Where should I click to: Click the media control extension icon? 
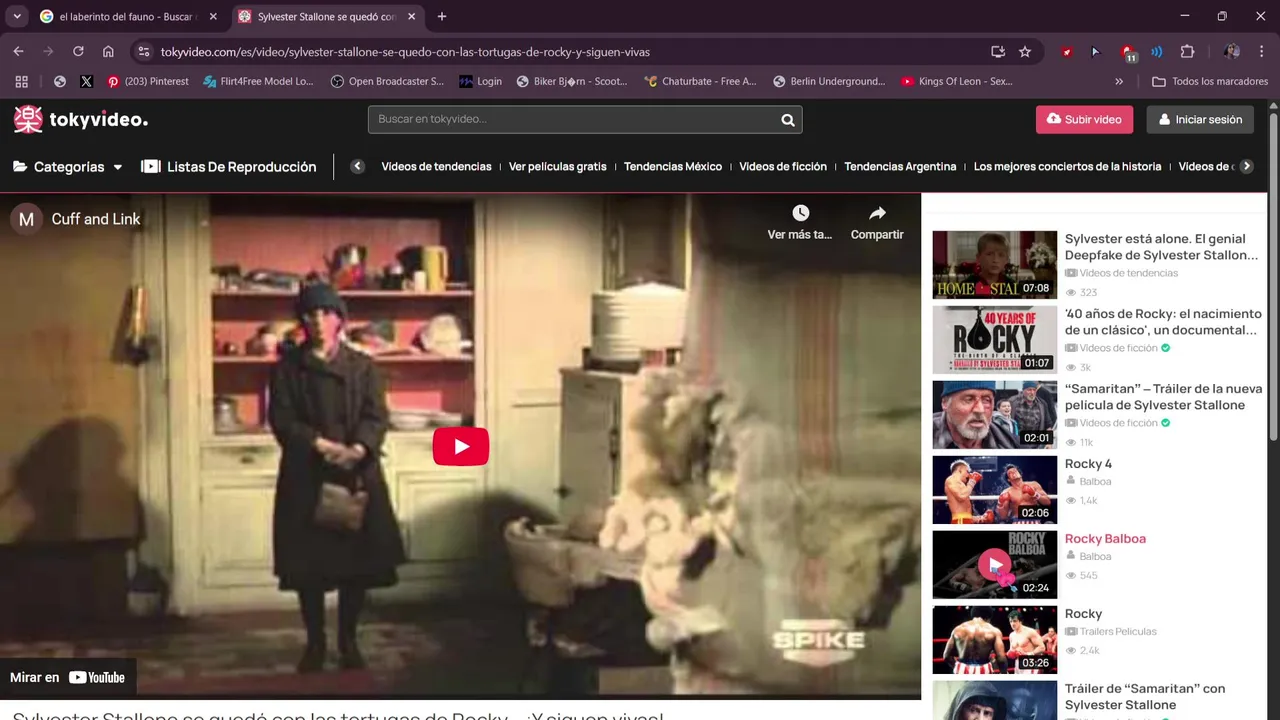tap(1157, 52)
